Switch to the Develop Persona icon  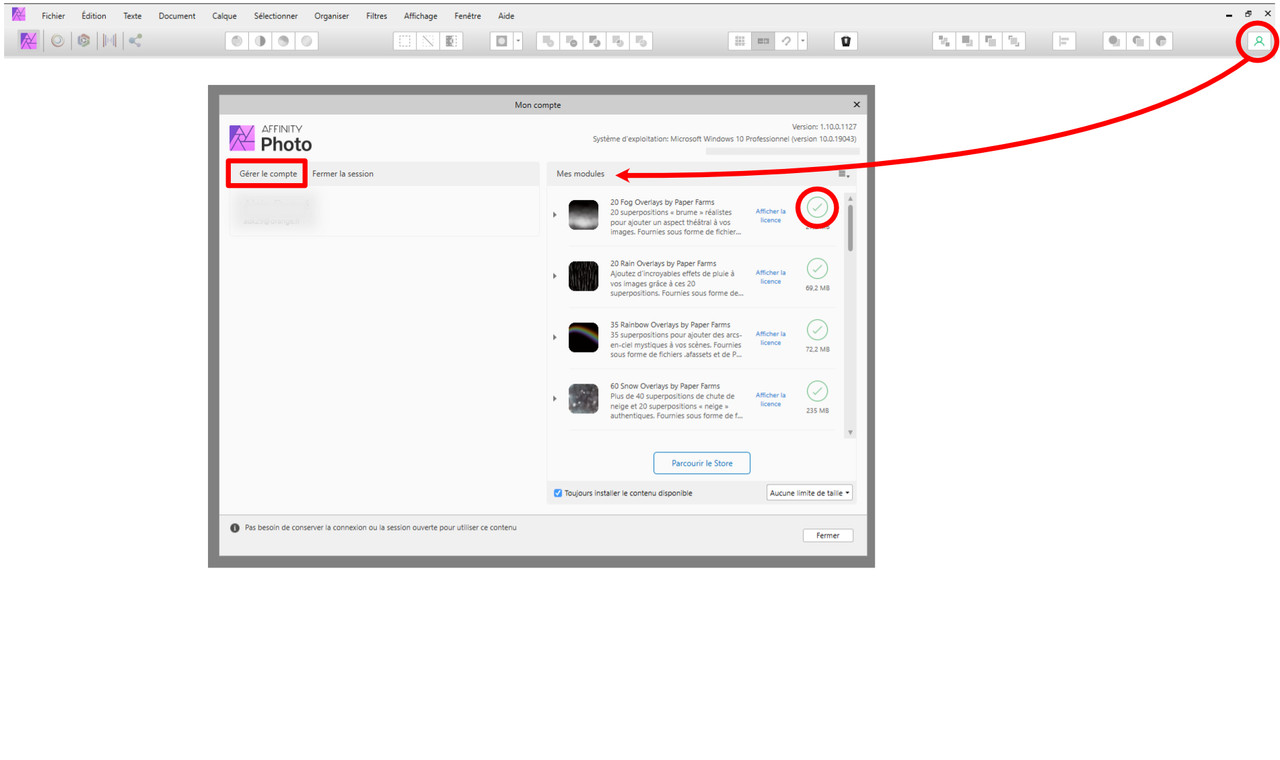[84, 41]
